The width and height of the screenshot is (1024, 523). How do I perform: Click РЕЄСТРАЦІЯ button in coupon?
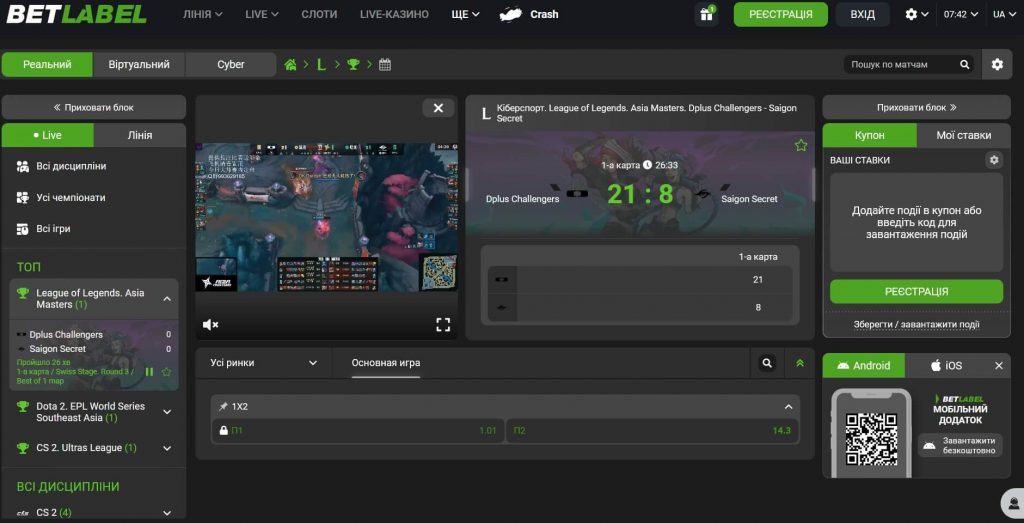coord(916,291)
